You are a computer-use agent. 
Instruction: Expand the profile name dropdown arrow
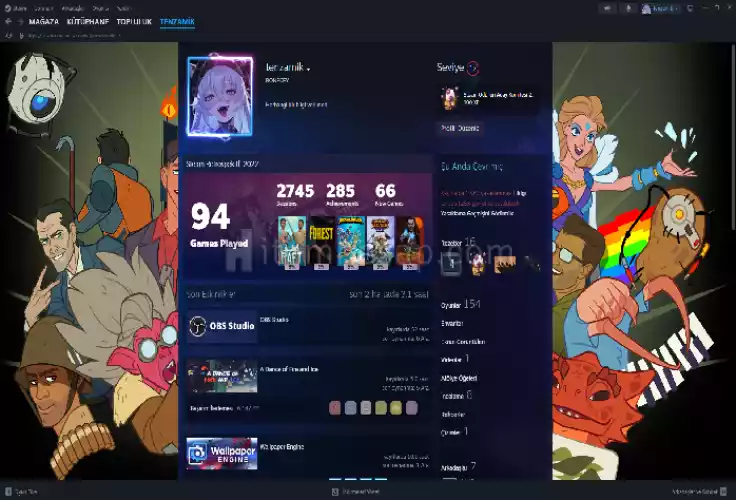point(308,69)
